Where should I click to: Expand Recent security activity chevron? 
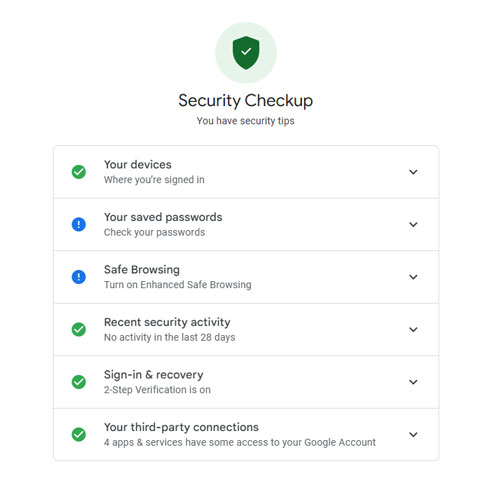[x=413, y=329]
